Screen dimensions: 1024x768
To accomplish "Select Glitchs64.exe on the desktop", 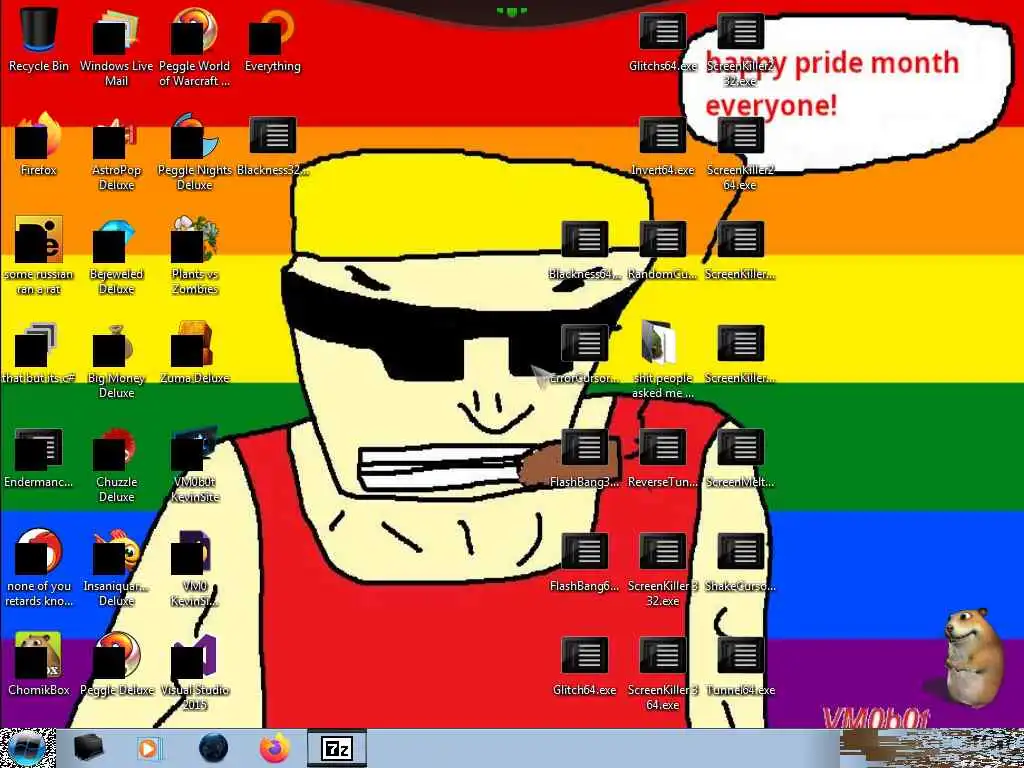I will (663, 40).
